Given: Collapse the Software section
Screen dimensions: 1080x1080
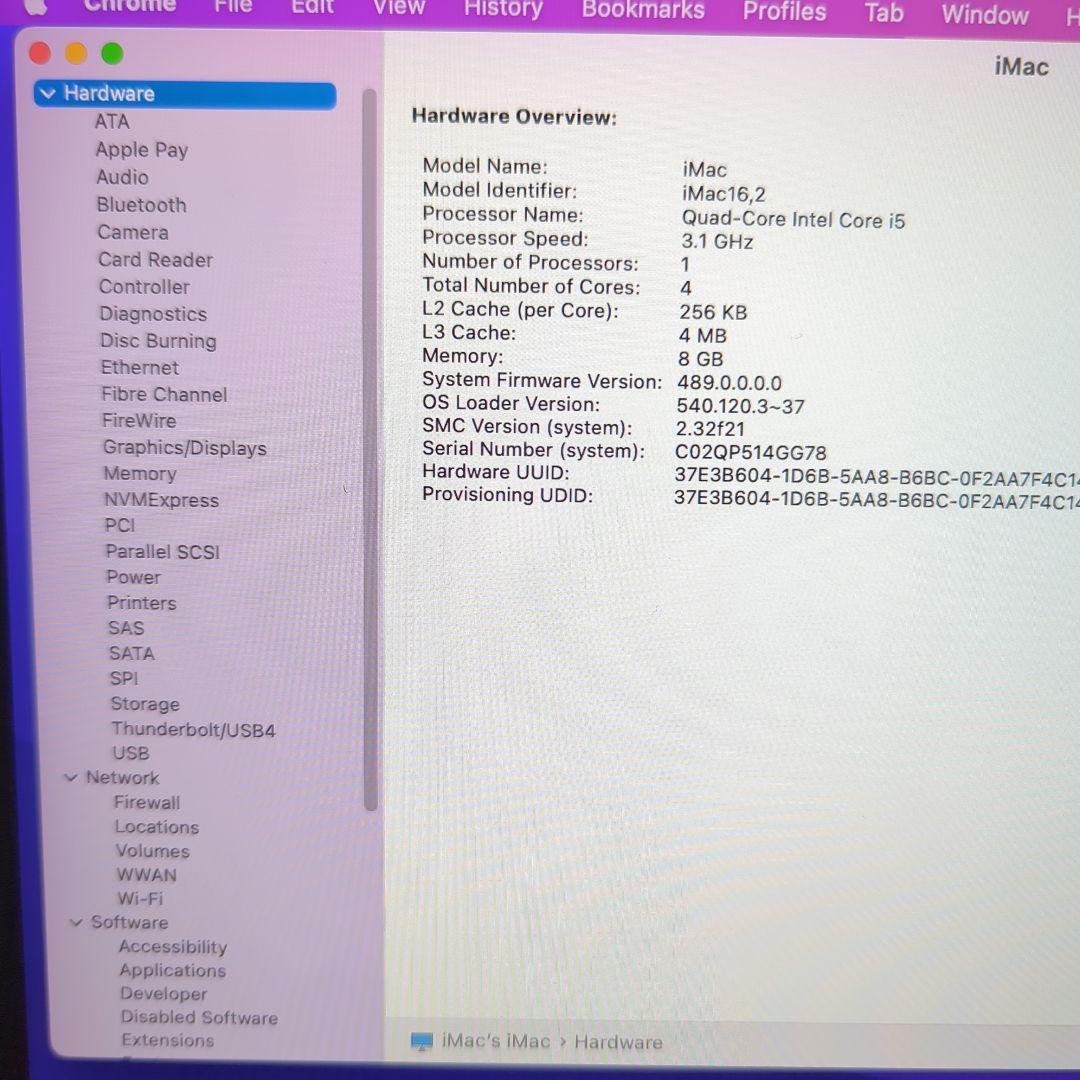Looking at the screenshot, I should (x=76, y=922).
